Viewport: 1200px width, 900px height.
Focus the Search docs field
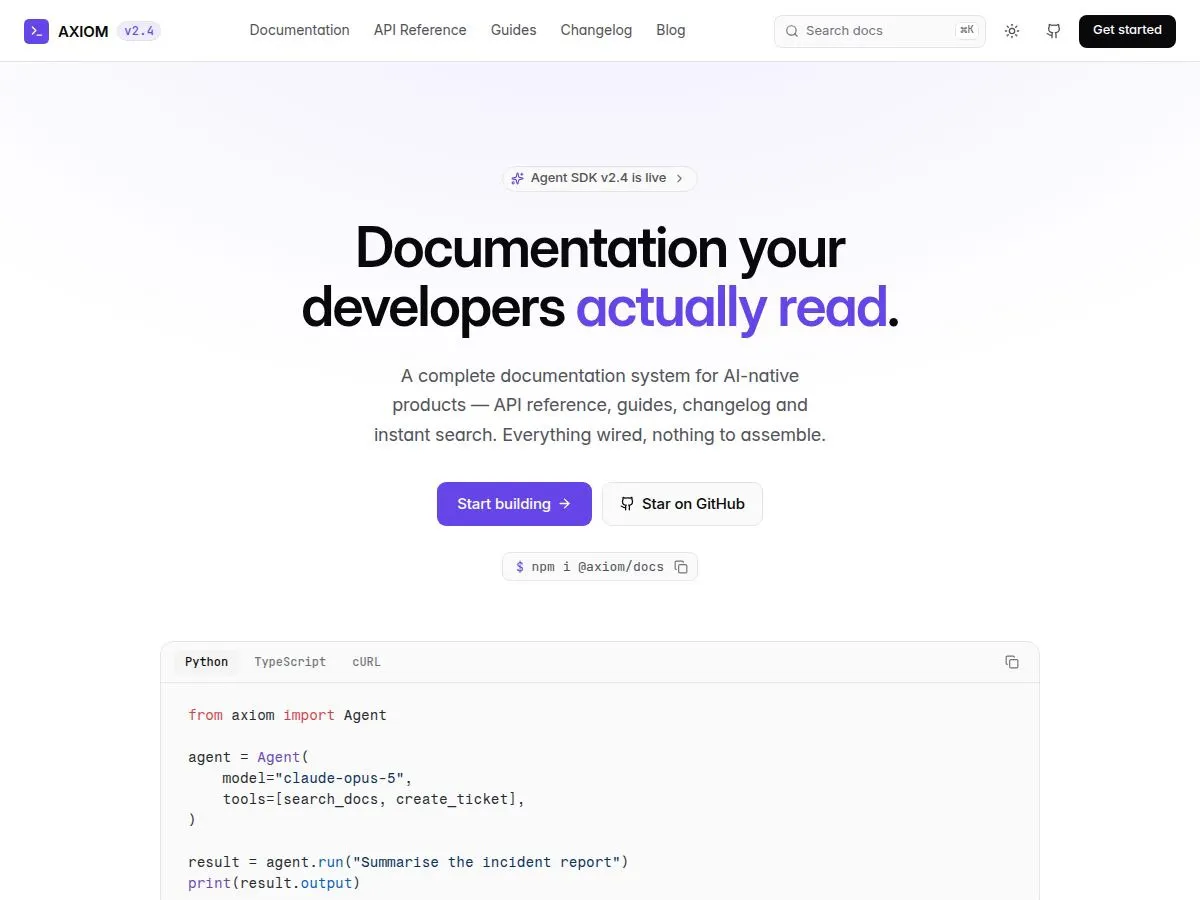click(x=880, y=31)
